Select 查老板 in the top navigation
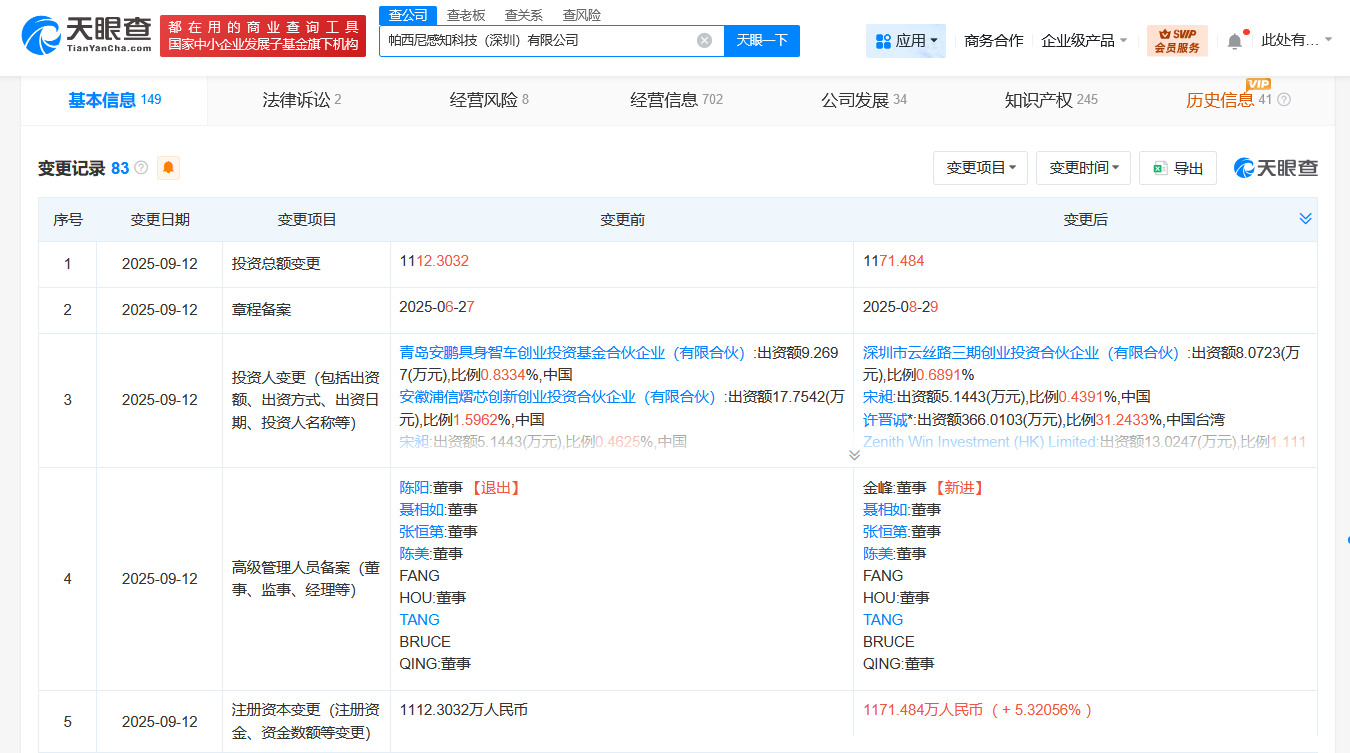This screenshot has width=1350, height=753. tap(466, 14)
